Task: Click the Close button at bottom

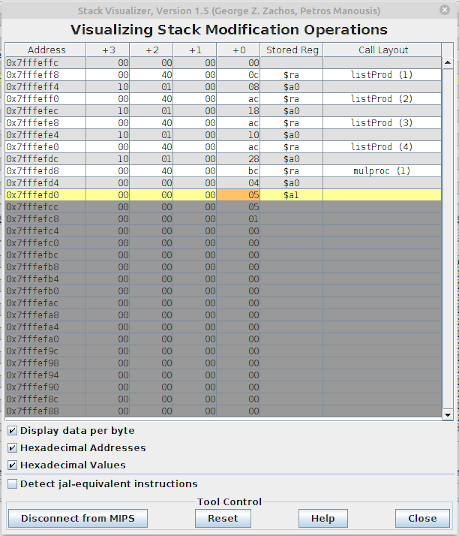Action: pos(422,518)
